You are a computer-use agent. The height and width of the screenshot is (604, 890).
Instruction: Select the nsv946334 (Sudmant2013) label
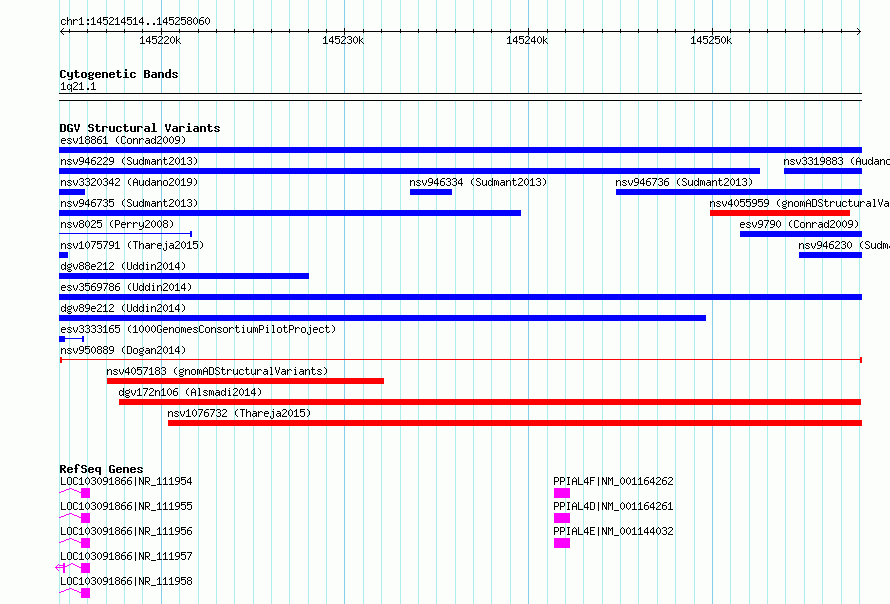pos(478,182)
